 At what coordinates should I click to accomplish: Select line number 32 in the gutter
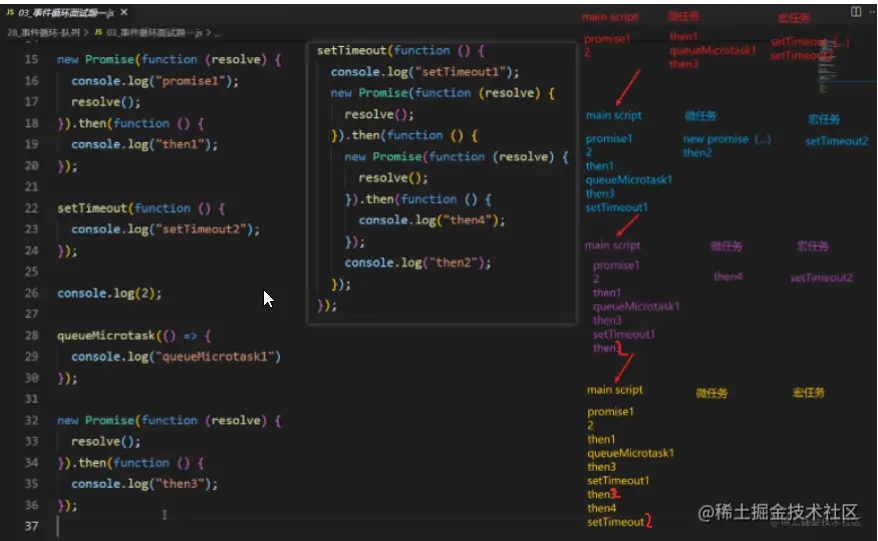31,421
